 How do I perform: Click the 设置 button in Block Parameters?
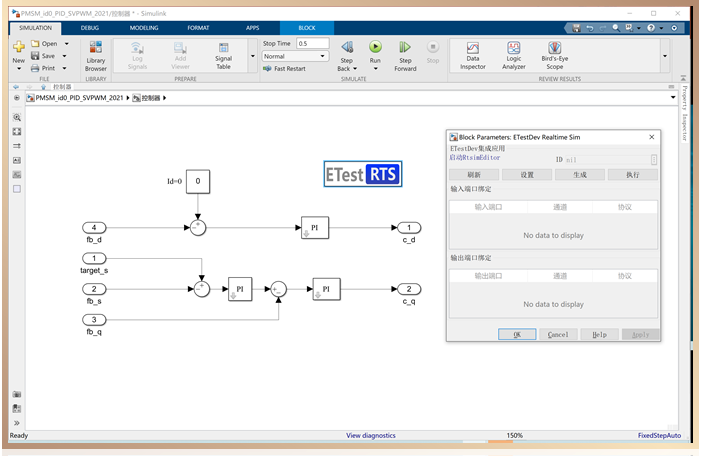coord(527,175)
